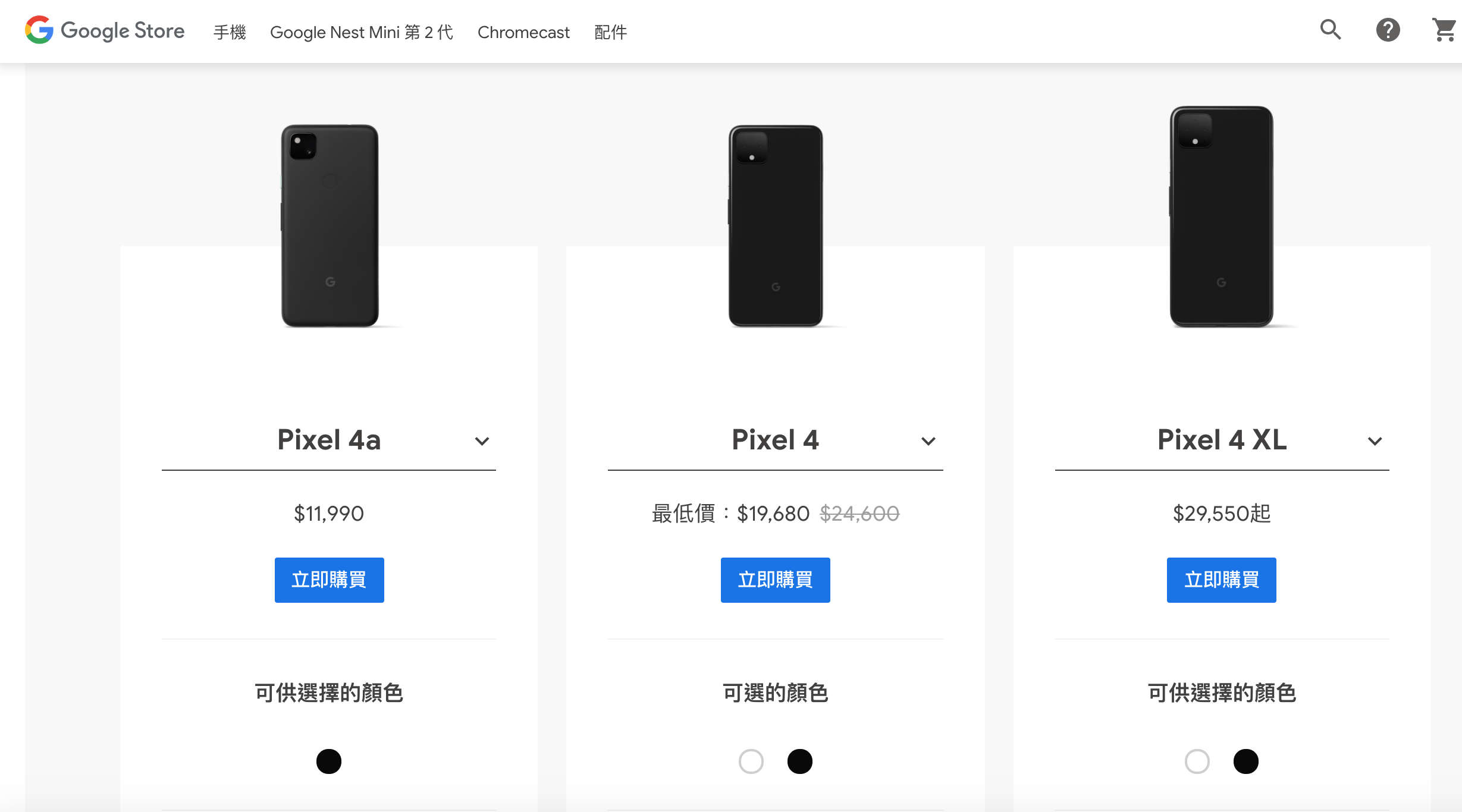Choose black color for Pixel 4 XL
1462x812 pixels.
(x=1246, y=761)
